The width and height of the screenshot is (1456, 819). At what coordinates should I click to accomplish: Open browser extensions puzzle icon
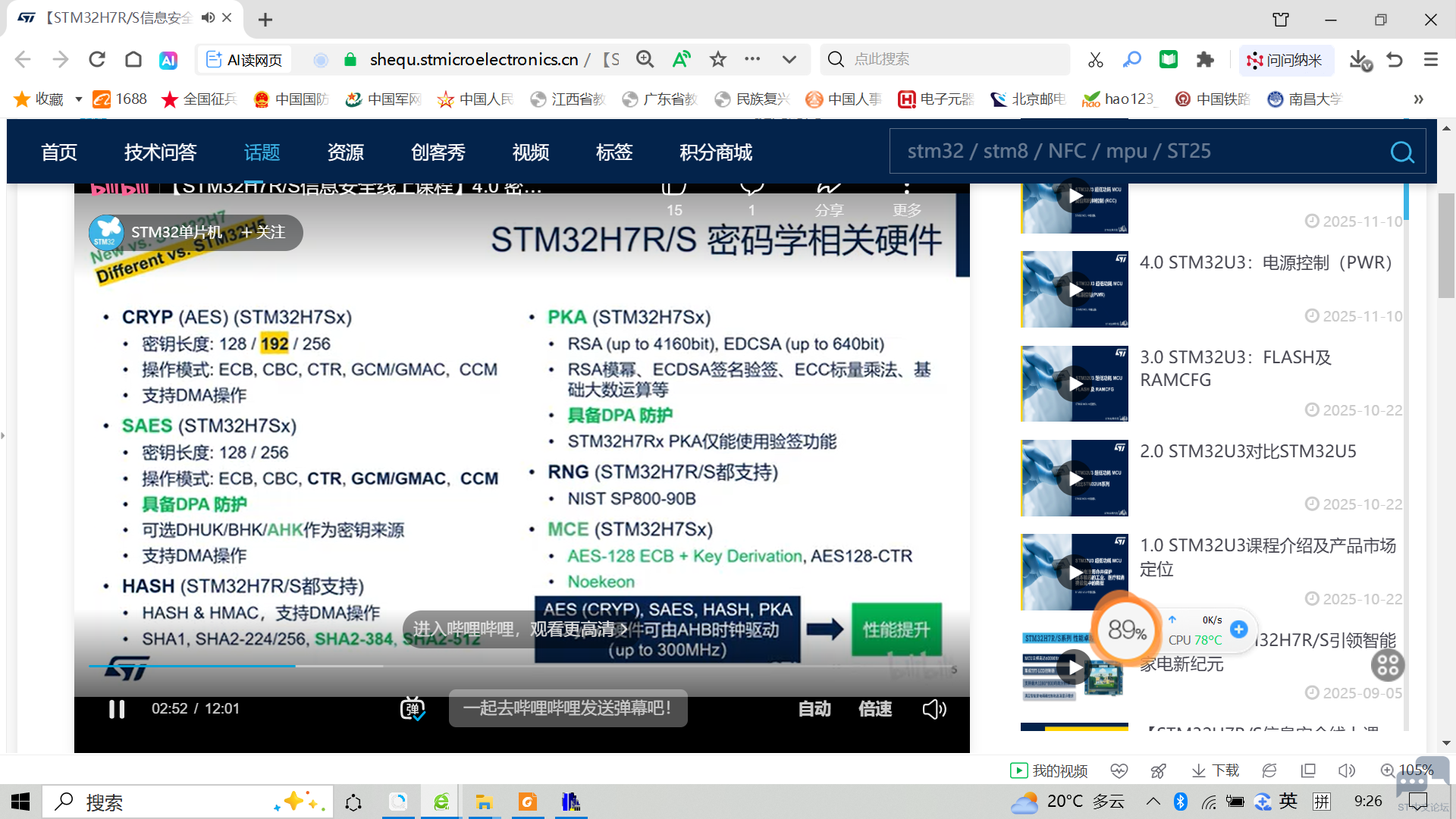1205,60
